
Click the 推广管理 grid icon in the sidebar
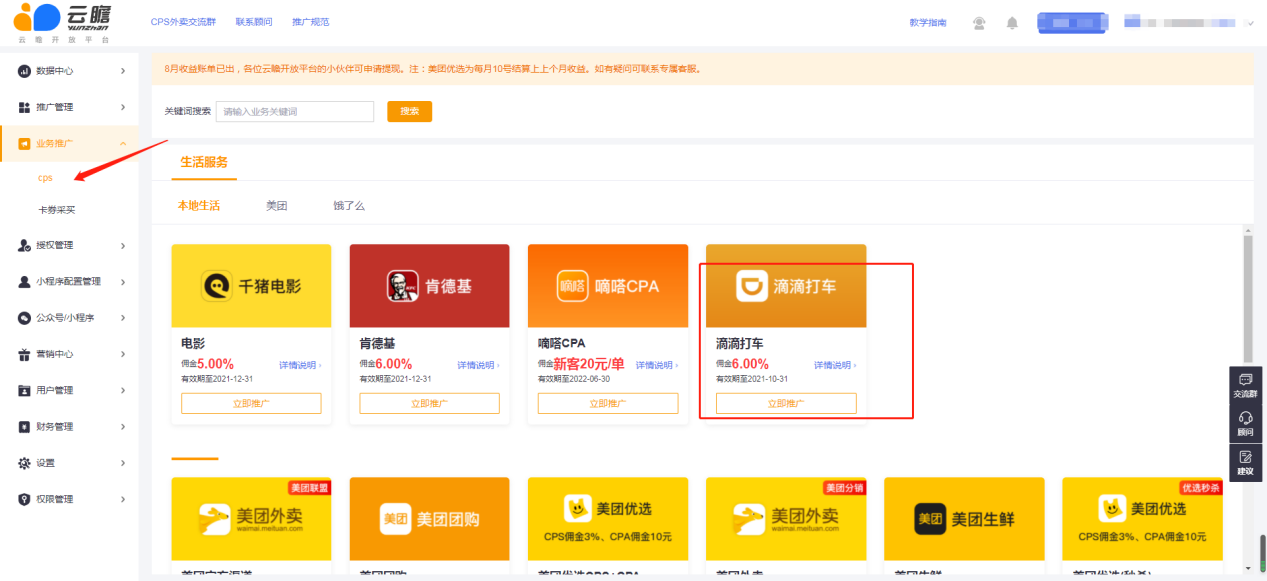[x=25, y=107]
